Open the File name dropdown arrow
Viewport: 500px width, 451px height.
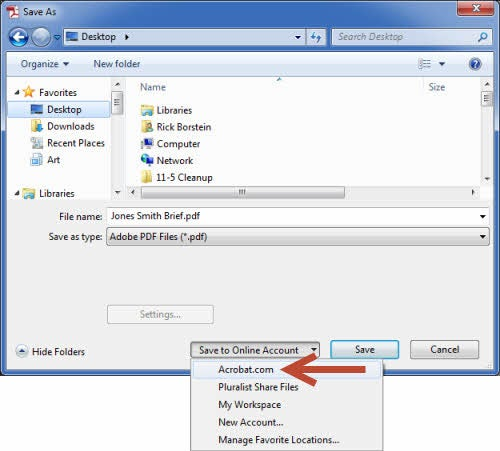coord(482,217)
